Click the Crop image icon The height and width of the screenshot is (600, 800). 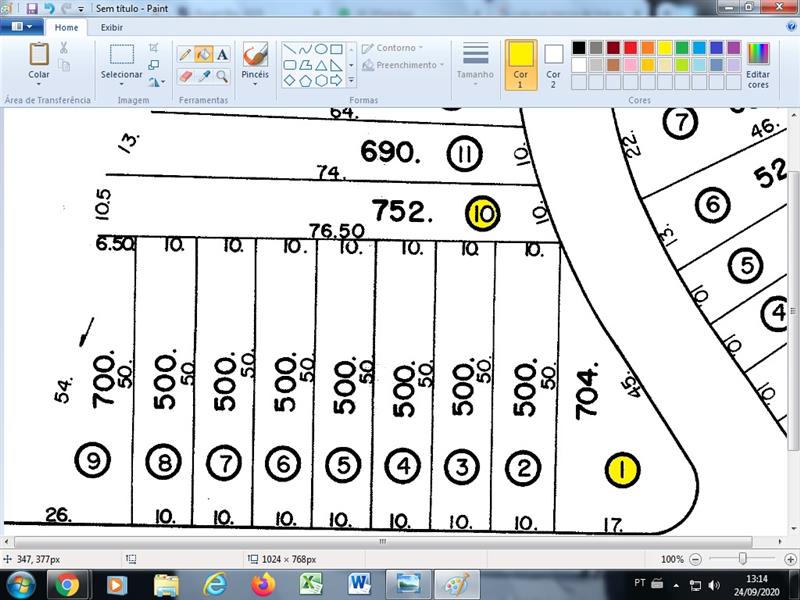(x=154, y=47)
